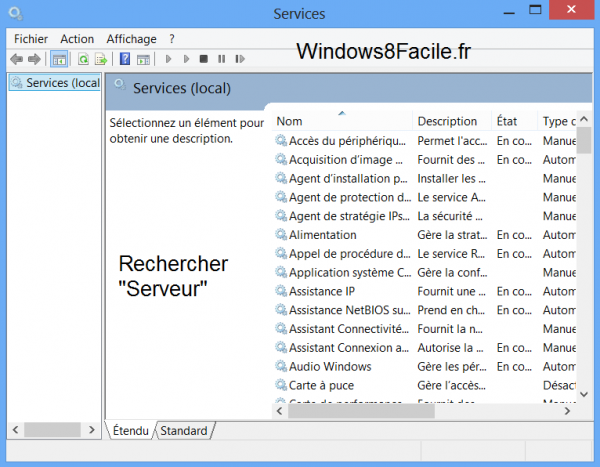Click the Gère les pér... description cell
600x467 pixels.
[x=452, y=366]
